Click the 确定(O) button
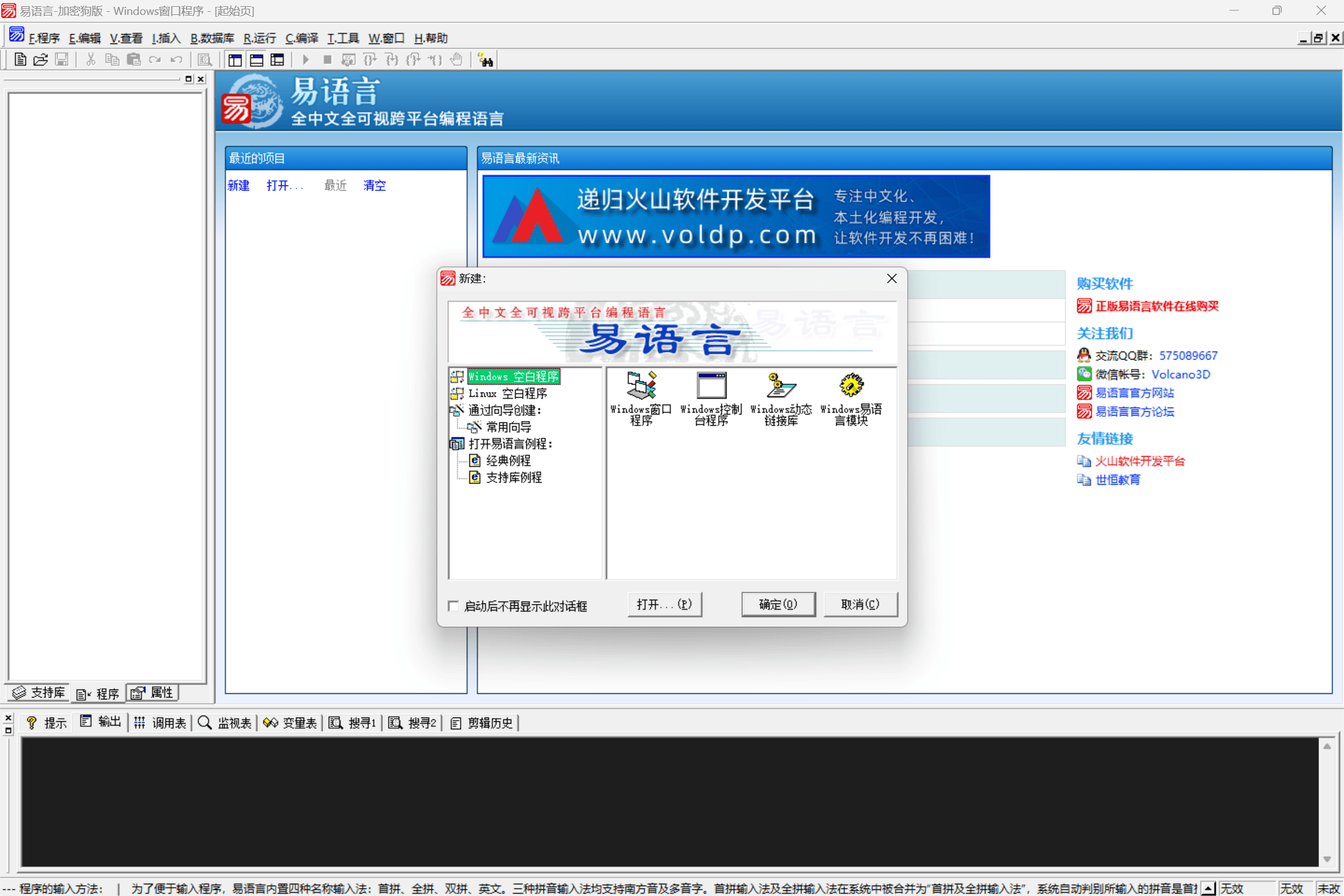The width and height of the screenshot is (1344, 896). pyautogui.click(x=778, y=604)
